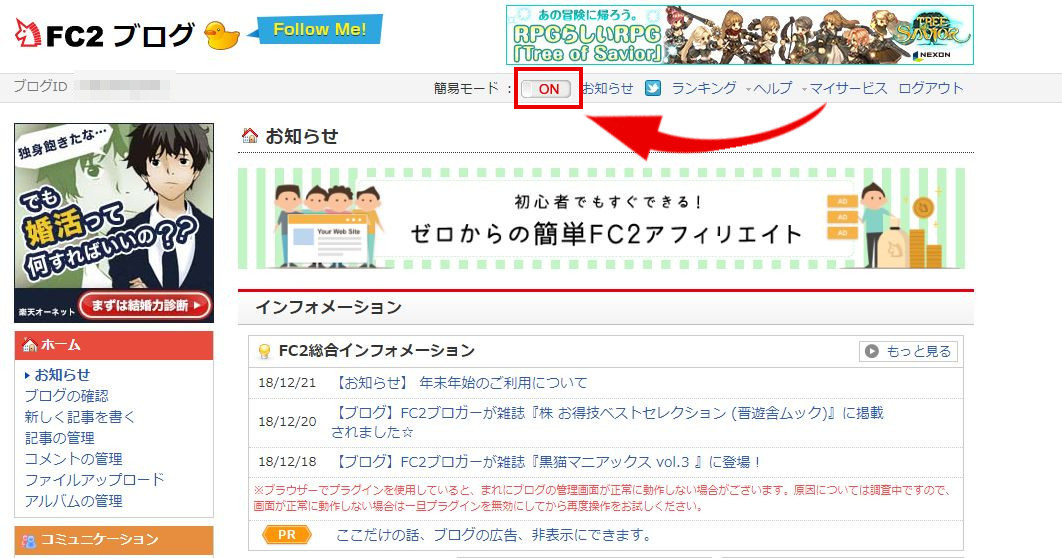Open the FC2アフィリエイト beginner banner
Screen dimensions: 1062x558
(601, 219)
